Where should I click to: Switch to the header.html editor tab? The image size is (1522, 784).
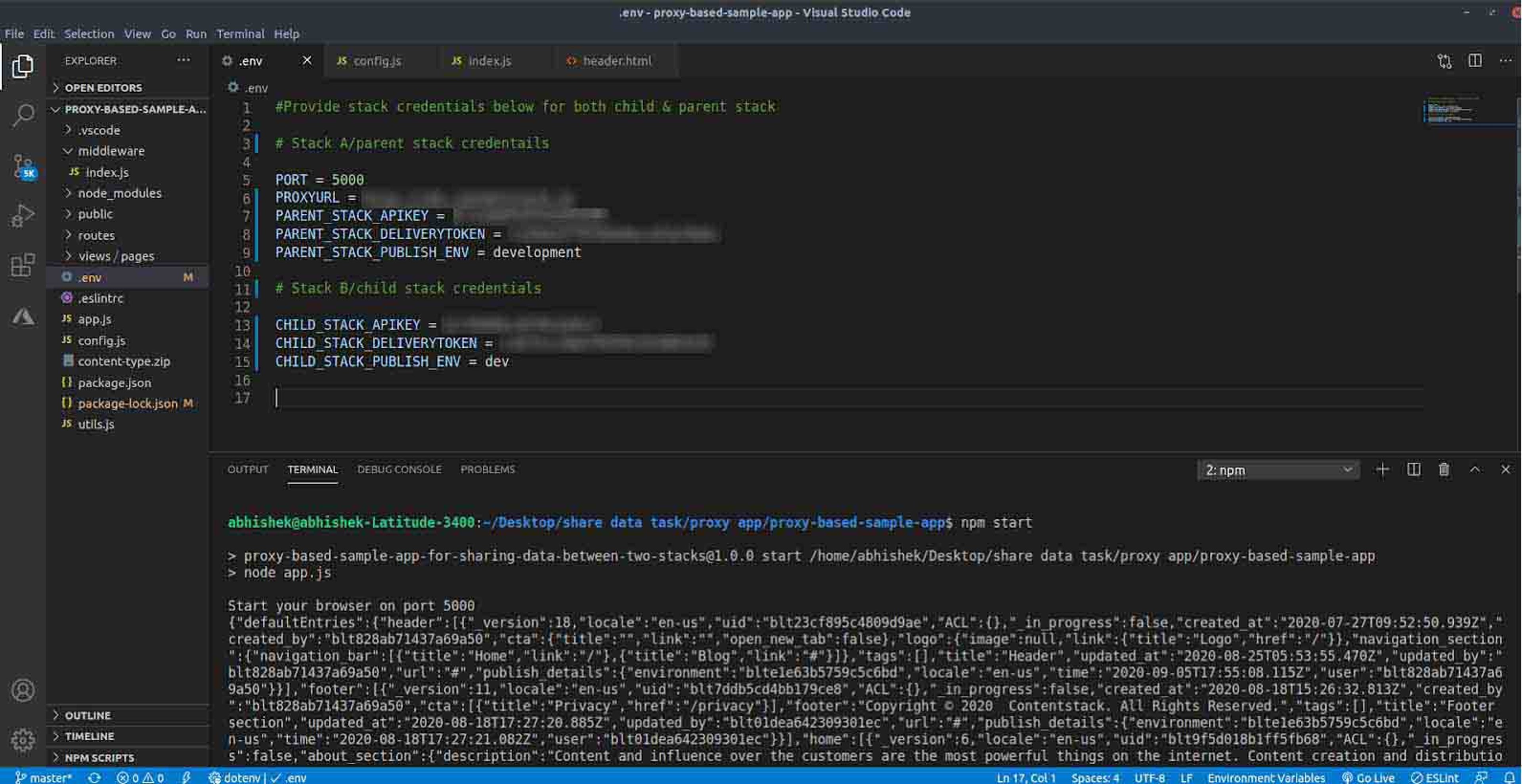617,61
